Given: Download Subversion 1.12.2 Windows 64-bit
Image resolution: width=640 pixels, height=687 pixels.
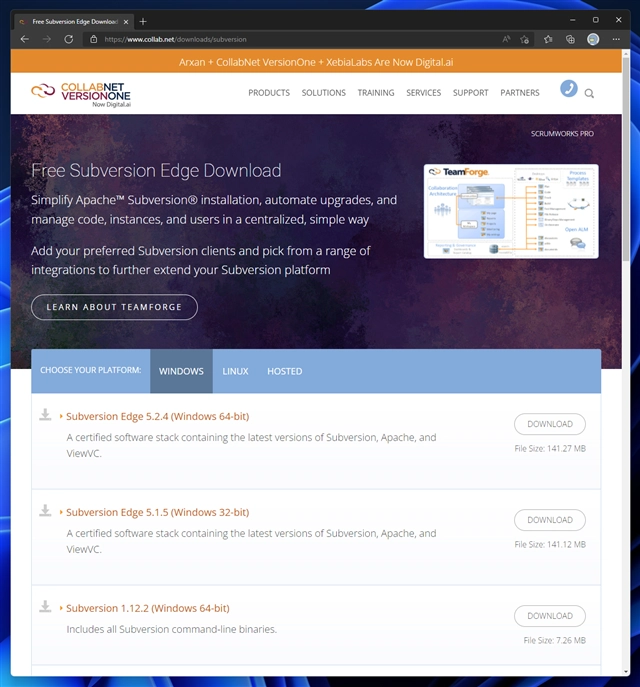Looking at the screenshot, I should point(550,616).
